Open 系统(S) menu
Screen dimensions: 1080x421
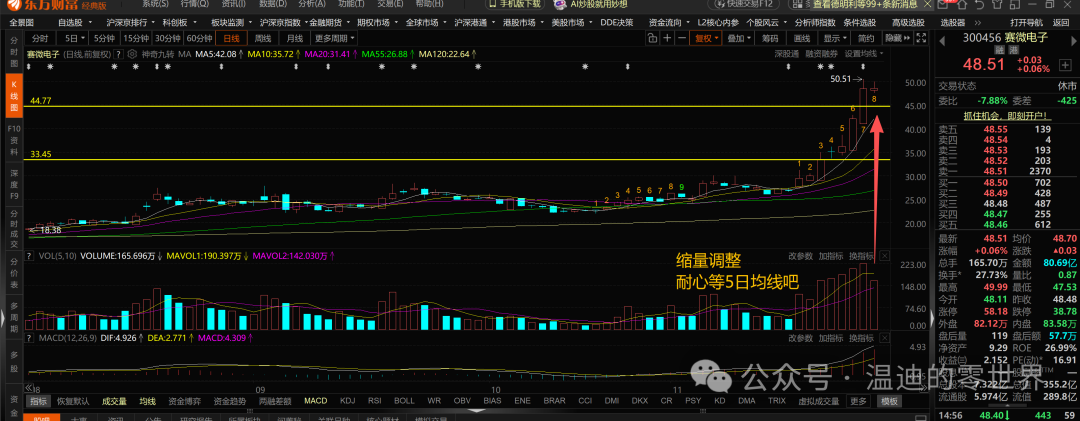(x=155, y=3)
